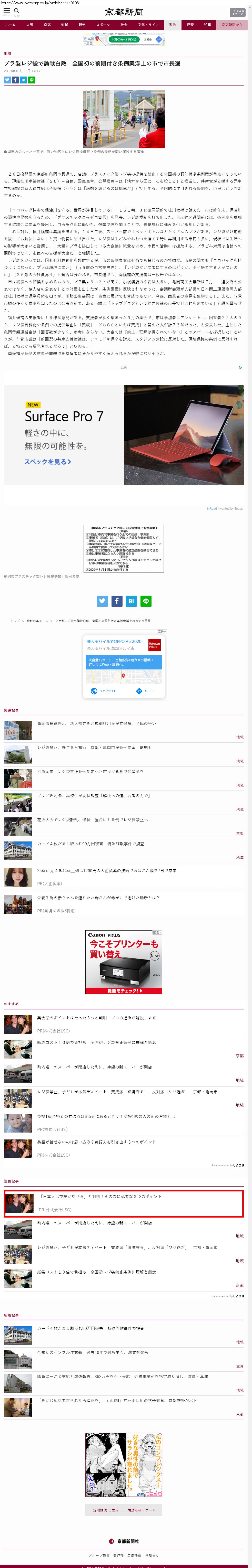
Task: Share via small Twitter icon under headline
Action: pos(7,80)
